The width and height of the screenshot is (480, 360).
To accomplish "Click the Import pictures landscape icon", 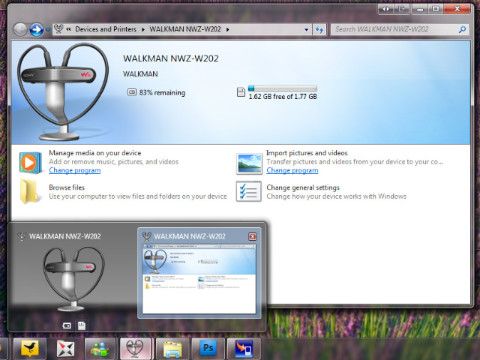I will point(249,163).
